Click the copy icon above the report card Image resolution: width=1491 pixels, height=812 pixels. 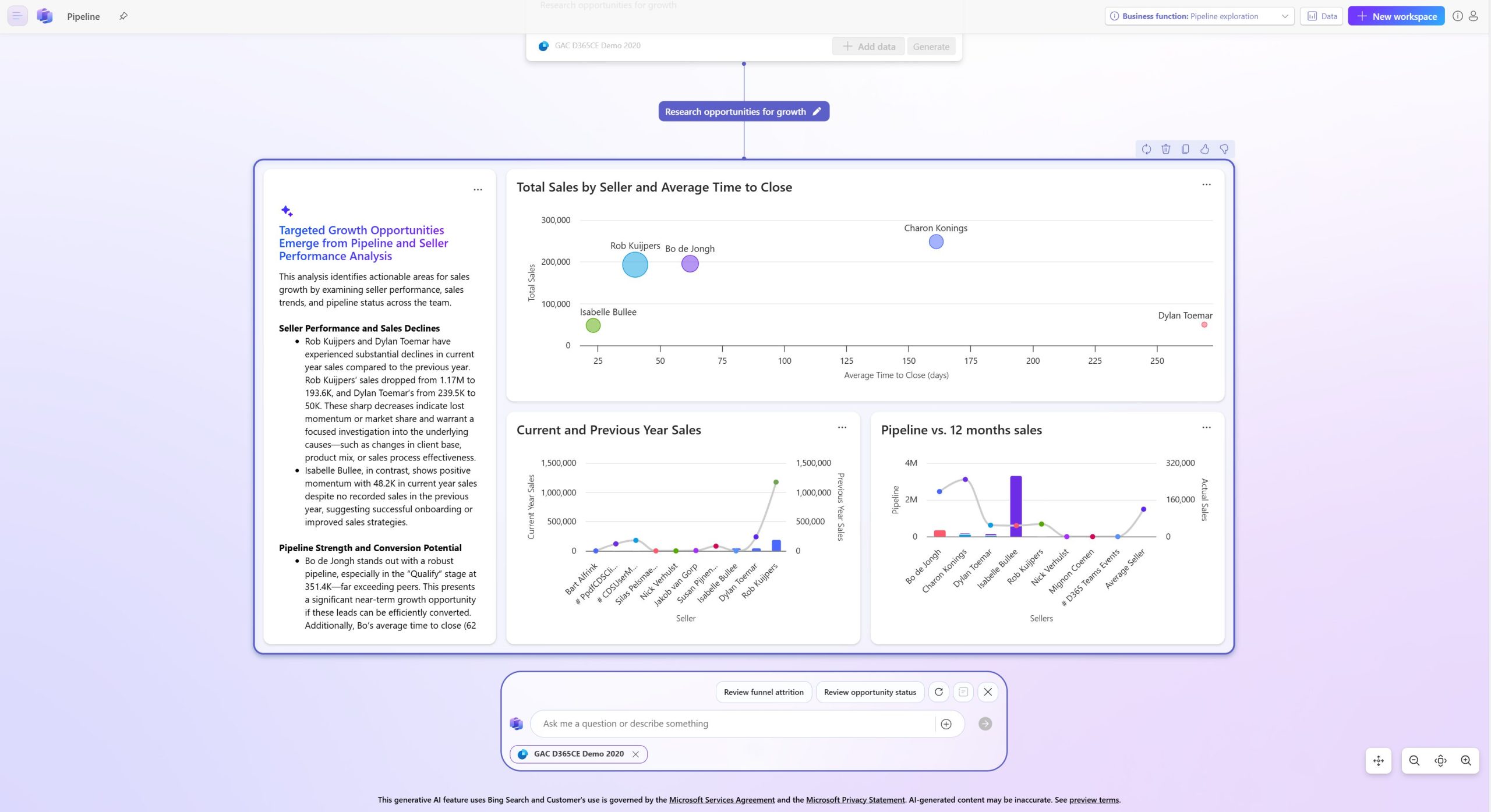[x=1185, y=150]
